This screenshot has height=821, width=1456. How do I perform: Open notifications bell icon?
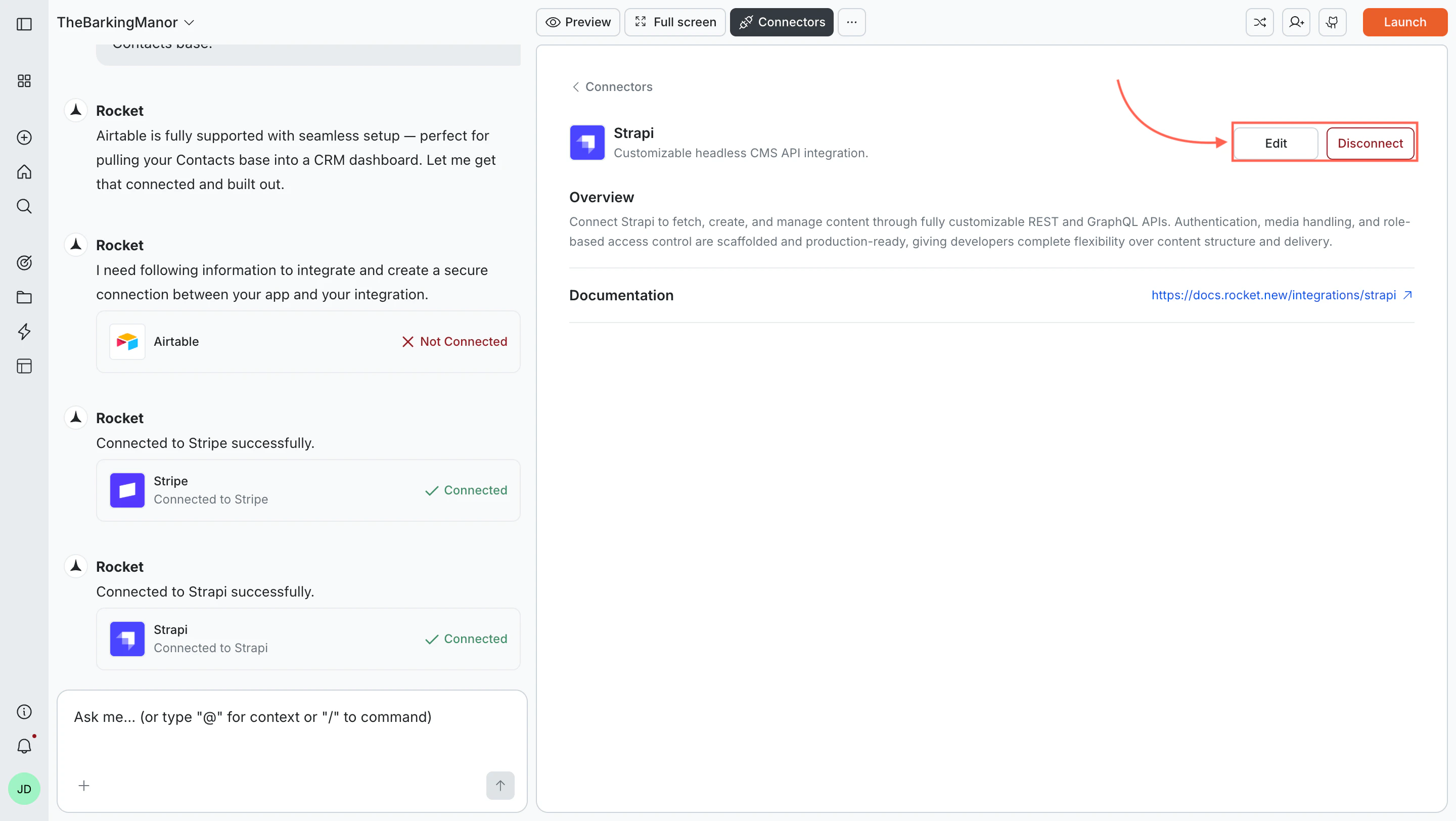(24, 746)
